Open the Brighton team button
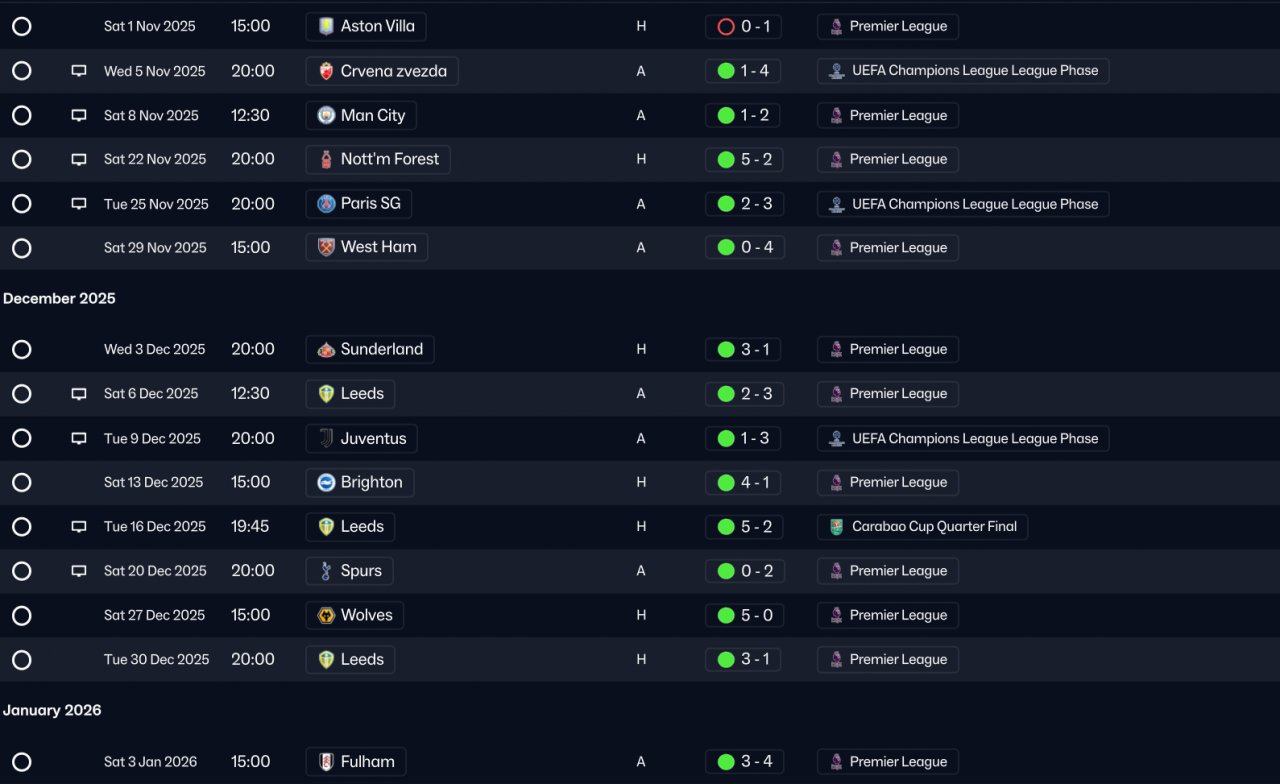This screenshot has width=1280, height=784. point(360,482)
